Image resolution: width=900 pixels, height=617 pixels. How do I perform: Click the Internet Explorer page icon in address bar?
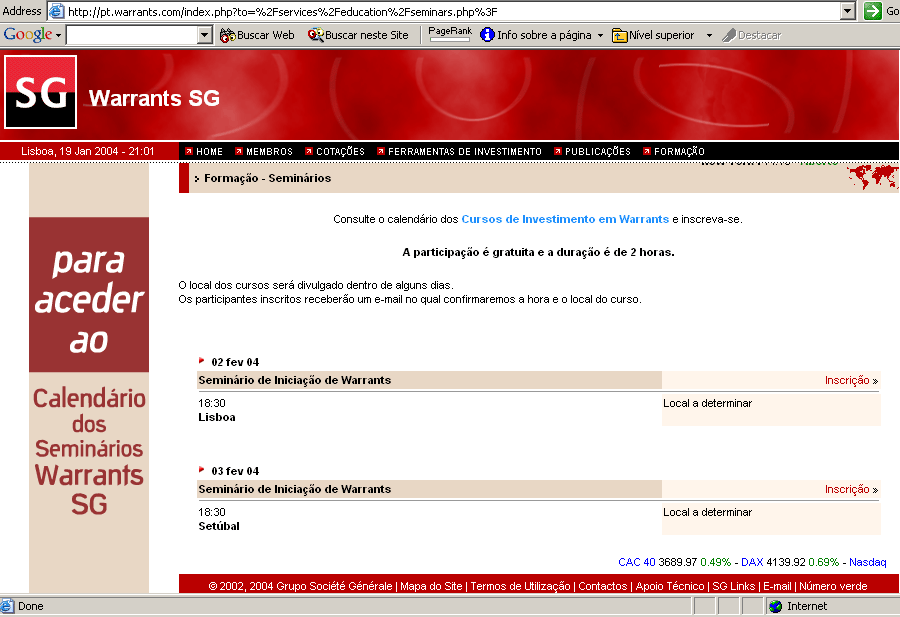56,11
